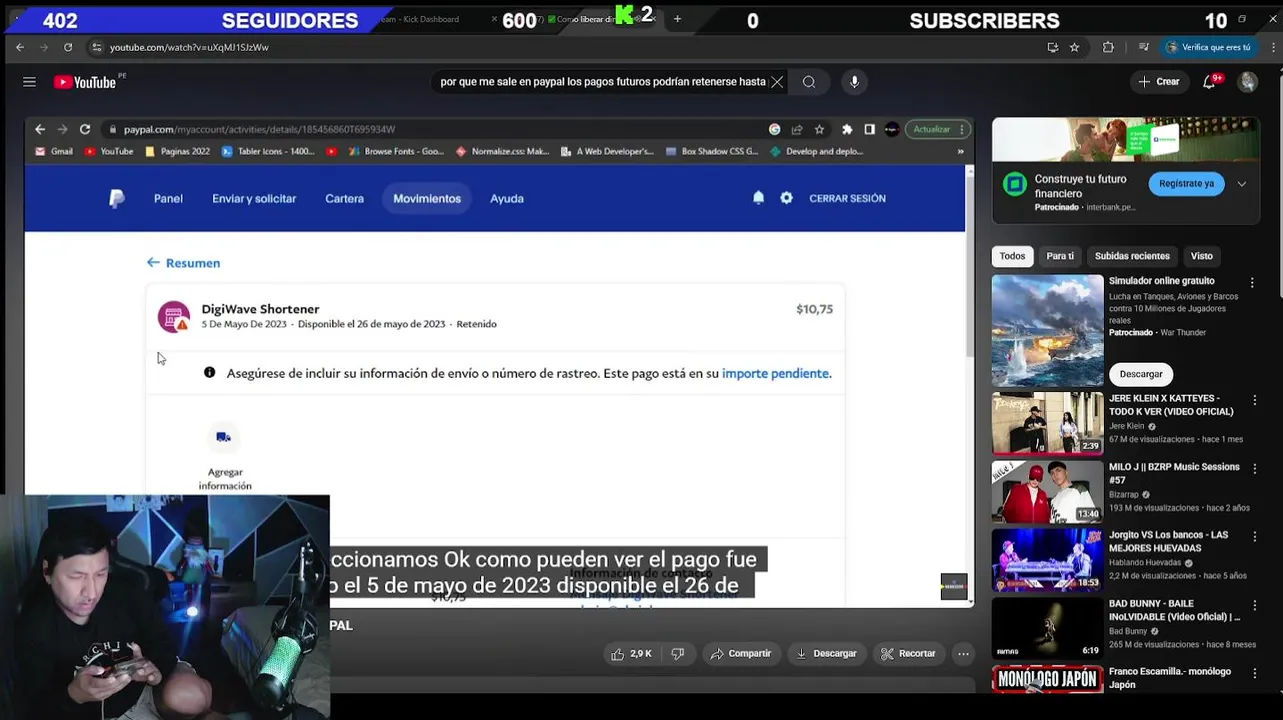
Task: Click Ayuda in the PayPal nav
Action: click(x=507, y=198)
